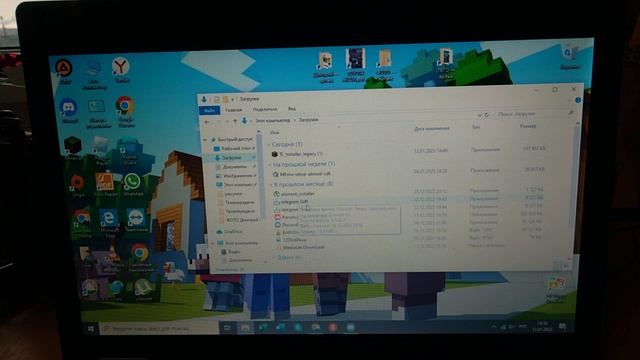Image resolution: width=640 pixels, height=360 pixels.
Task: Open the TeamViewer desktop shortcut
Action: pos(136,221)
